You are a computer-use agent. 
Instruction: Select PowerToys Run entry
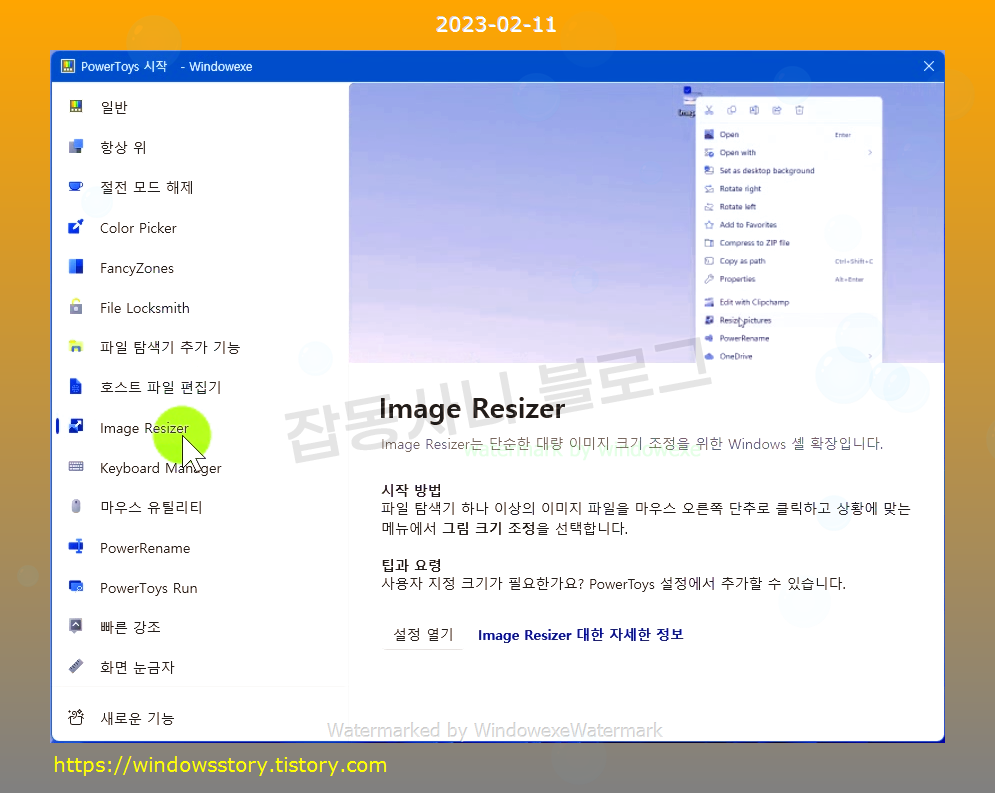point(148,588)
